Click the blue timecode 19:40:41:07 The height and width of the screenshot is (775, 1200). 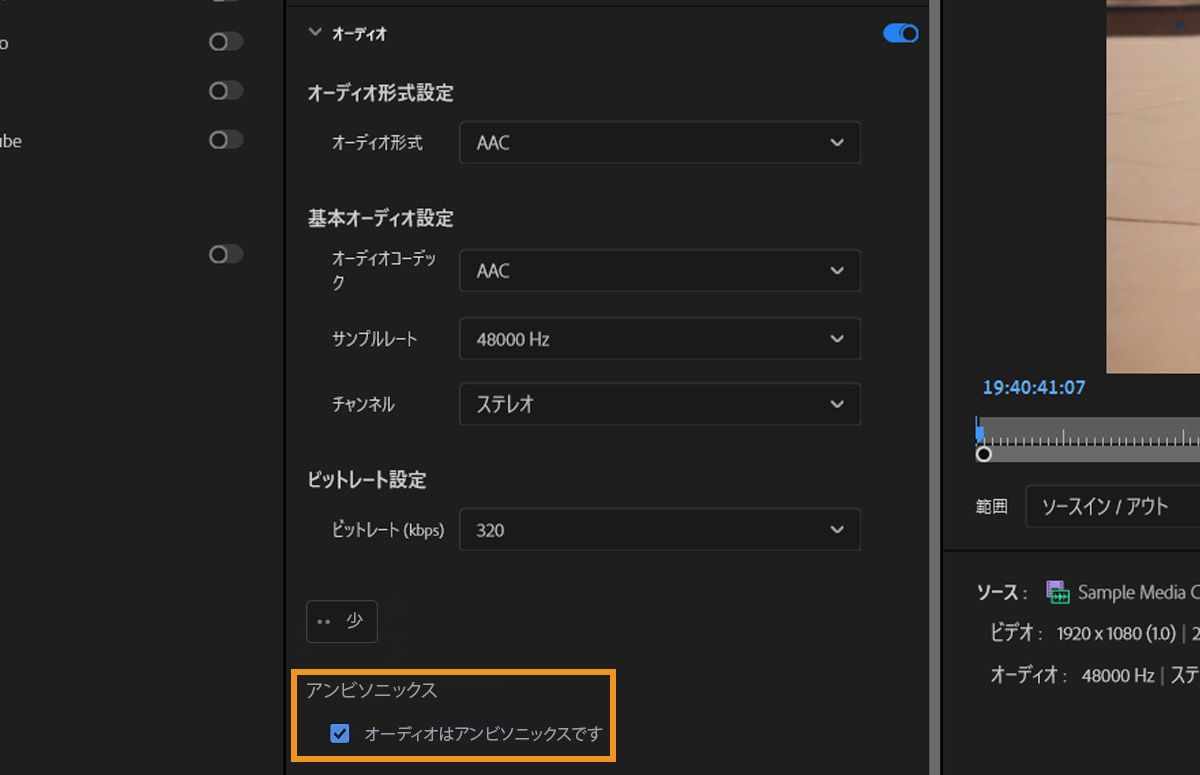click(1032, 387)
